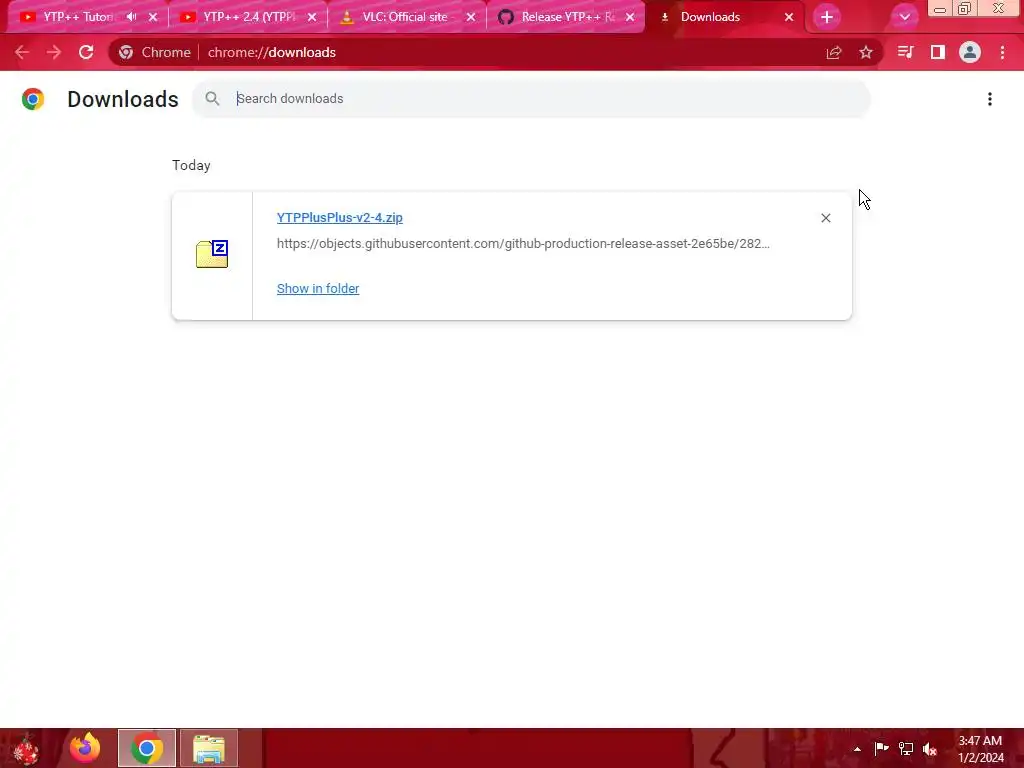Viewport: 1024px width, 768px height.
Task: Go back using the back arrow
Action: [x=22, y=52]
